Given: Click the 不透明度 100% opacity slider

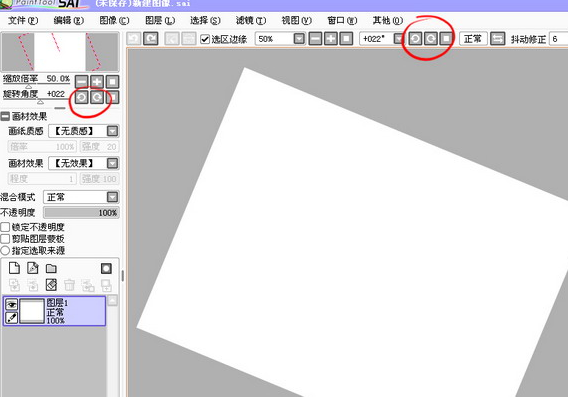Looking at the screenshot, I should [82, 213].
